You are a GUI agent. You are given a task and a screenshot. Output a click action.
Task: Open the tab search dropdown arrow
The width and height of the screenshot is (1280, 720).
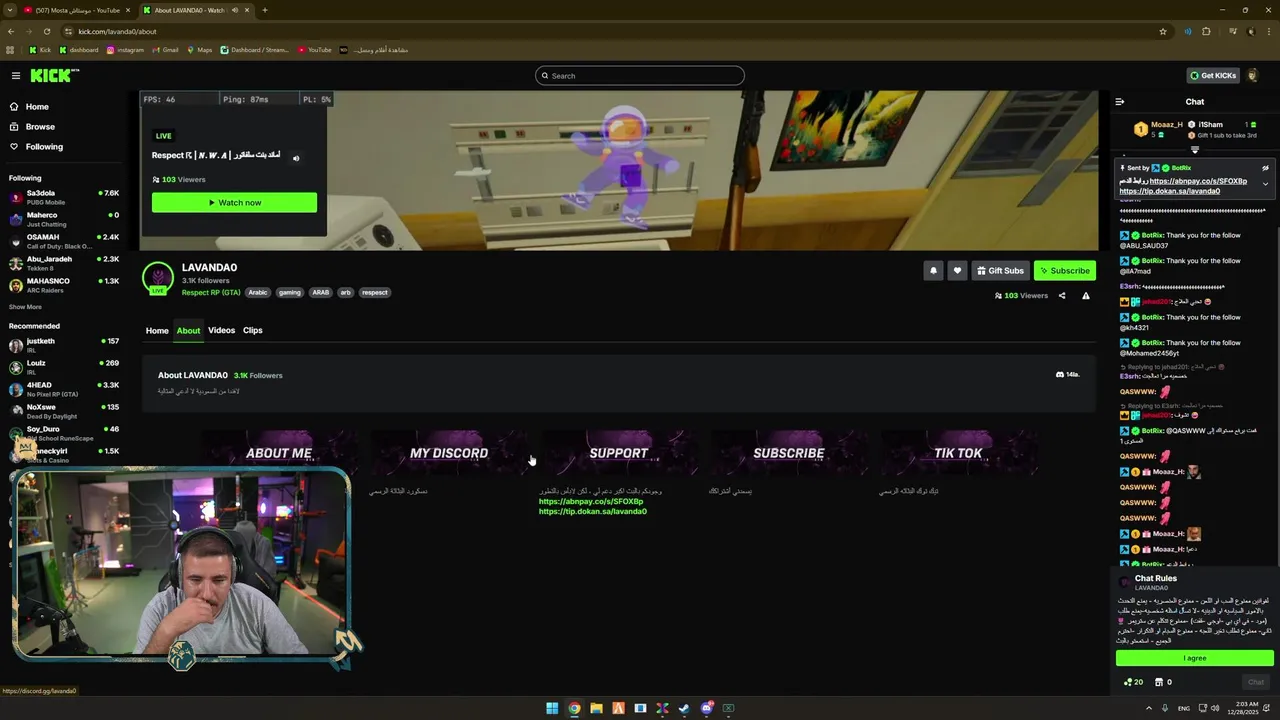[x=11, y=10]
